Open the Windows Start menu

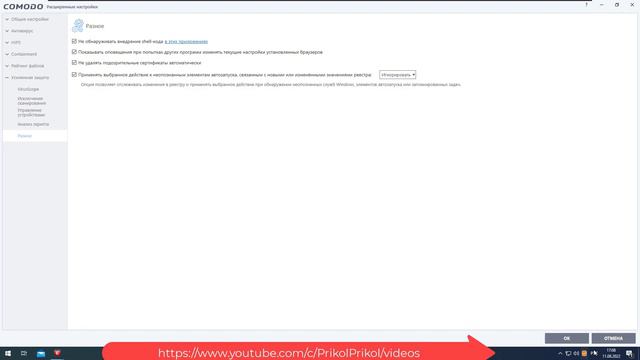8,353
